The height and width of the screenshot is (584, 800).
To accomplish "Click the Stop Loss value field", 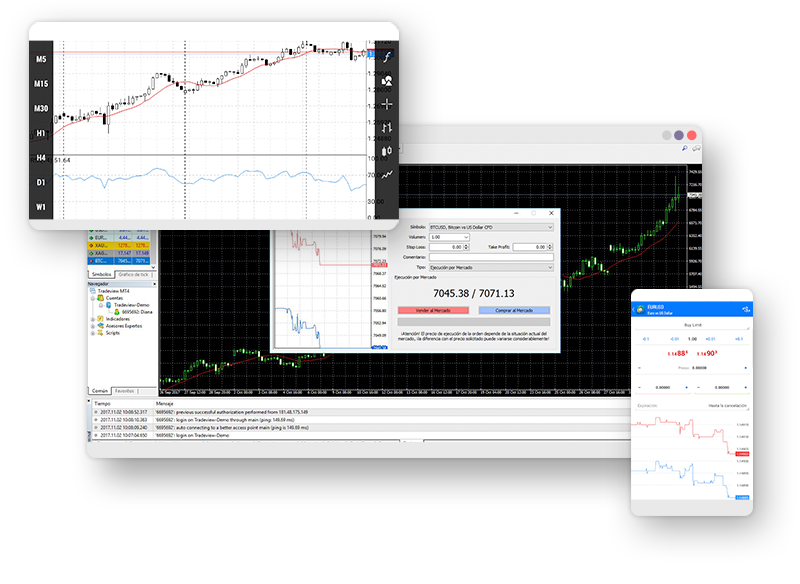I will (445, 247).
